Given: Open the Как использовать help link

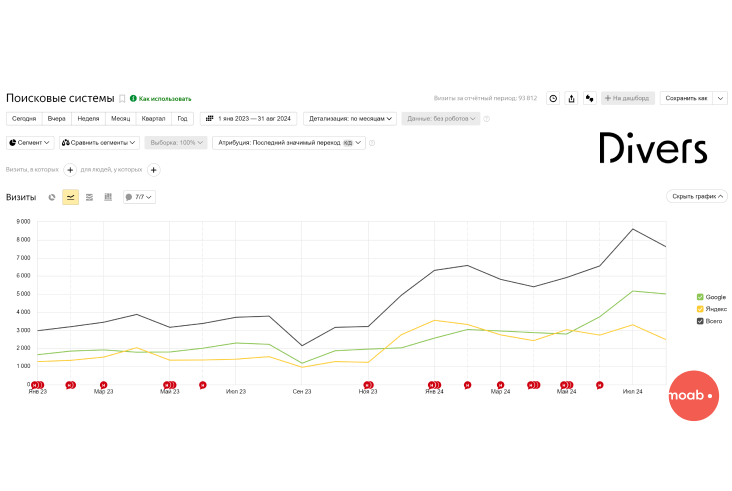Looking at the screenshot, I should [x=161, y=98].
